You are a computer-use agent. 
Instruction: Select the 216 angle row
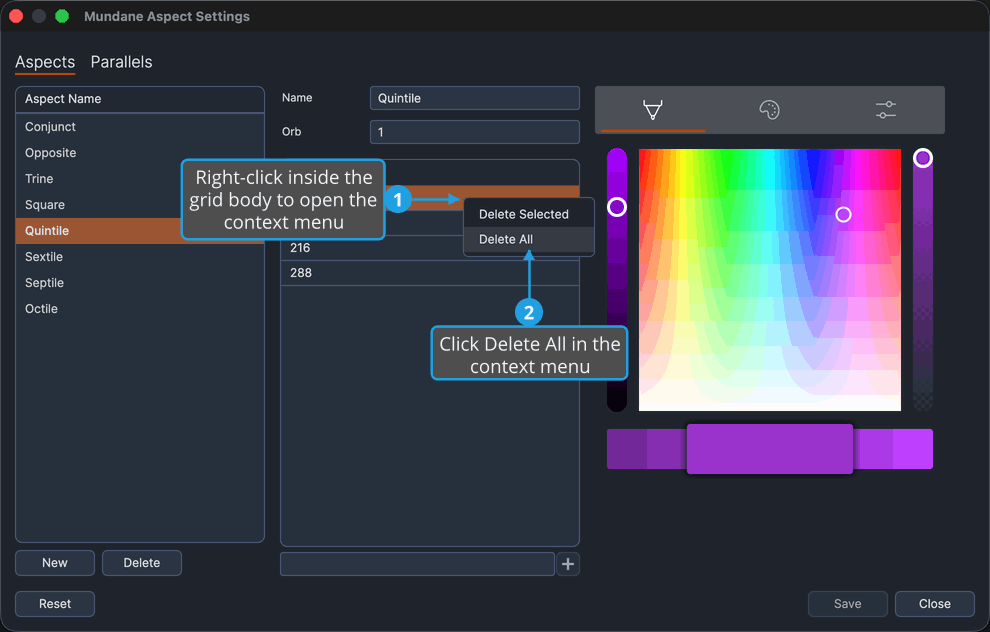tap(429, 247)
